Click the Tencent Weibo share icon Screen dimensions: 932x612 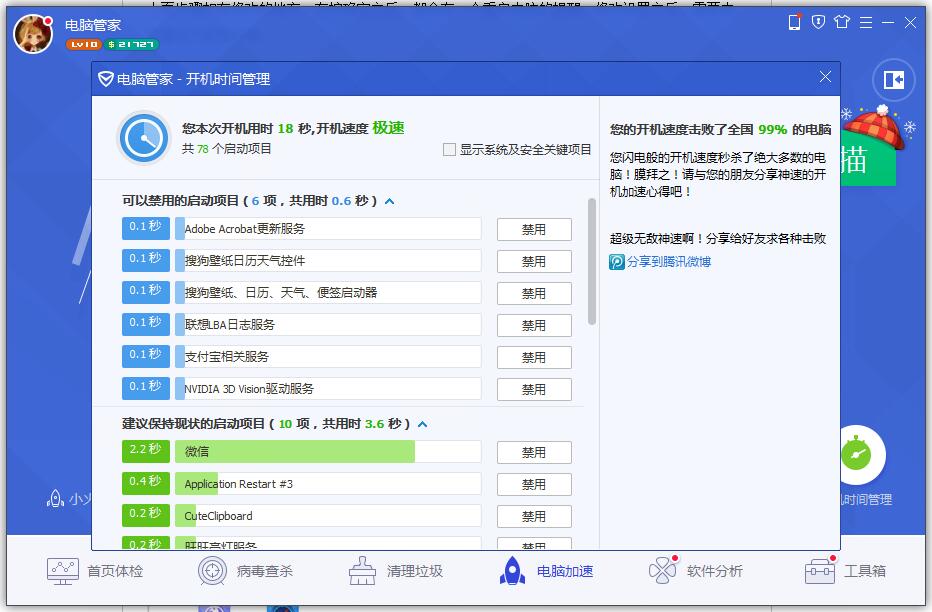point(616,262)
